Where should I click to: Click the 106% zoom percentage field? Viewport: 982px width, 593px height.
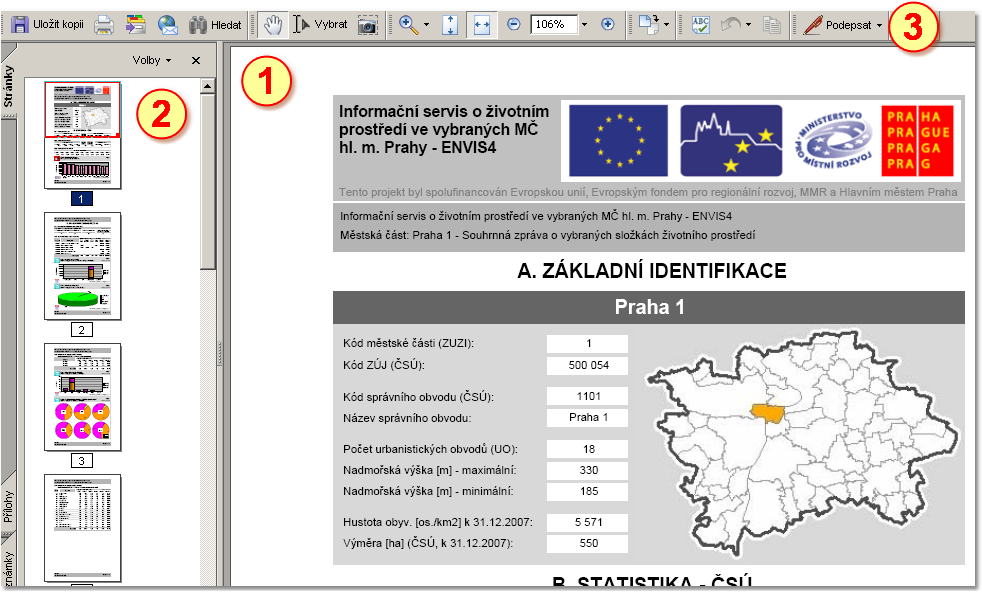pos(553,25)
